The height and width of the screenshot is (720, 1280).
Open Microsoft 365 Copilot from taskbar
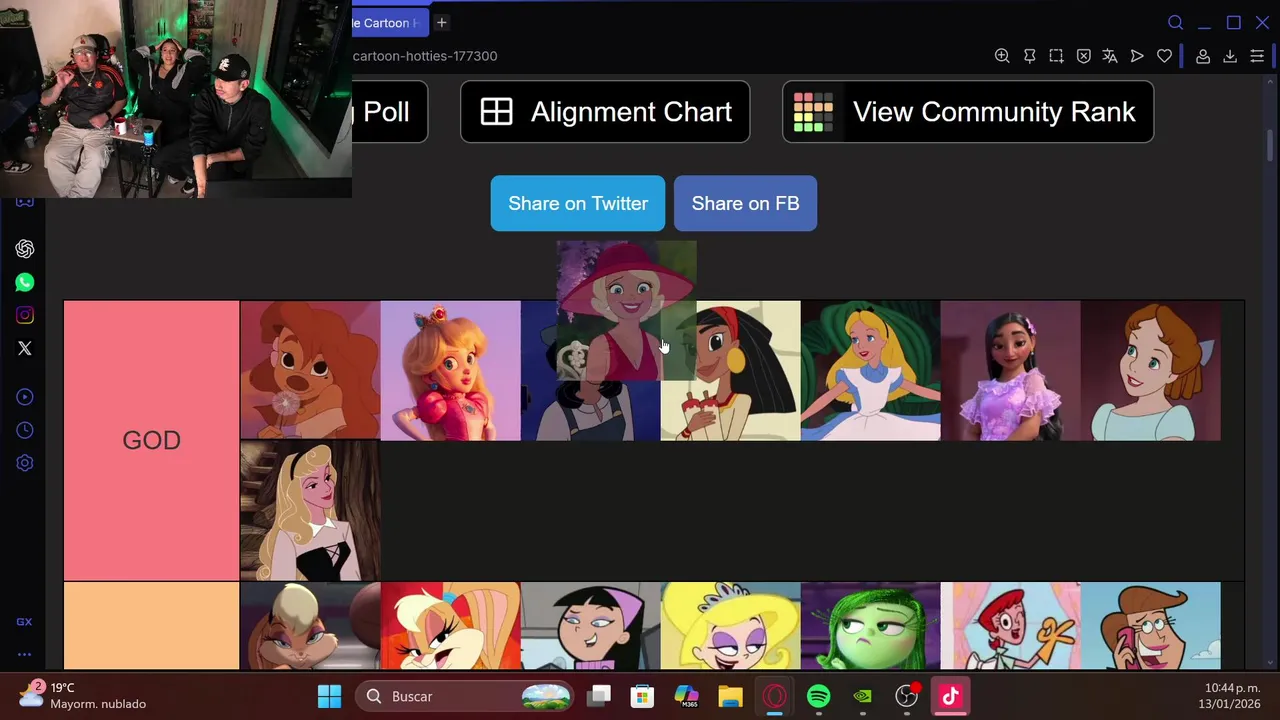coord(686,696)
